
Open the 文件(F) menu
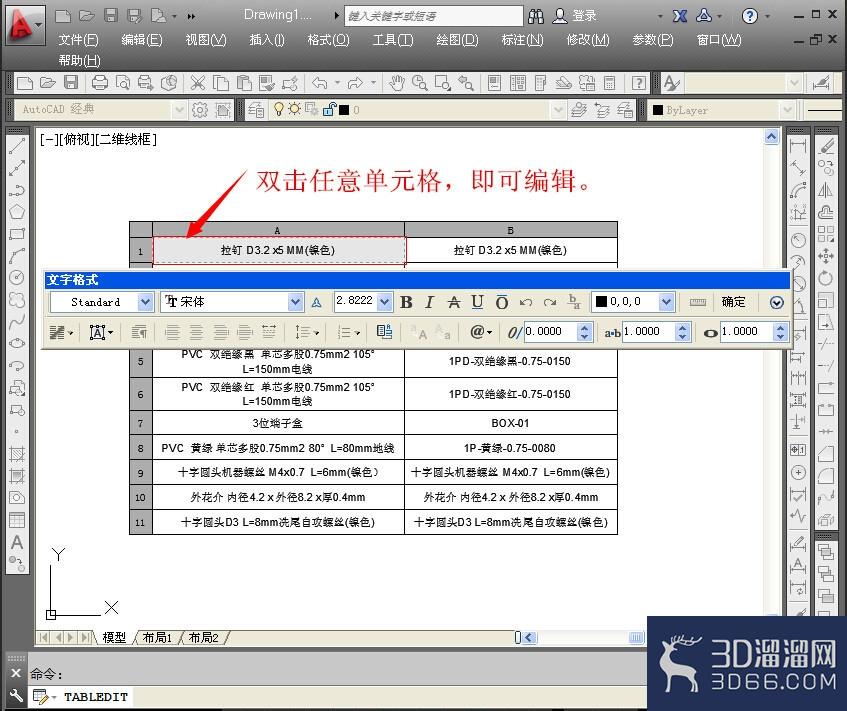pos(78,39)
